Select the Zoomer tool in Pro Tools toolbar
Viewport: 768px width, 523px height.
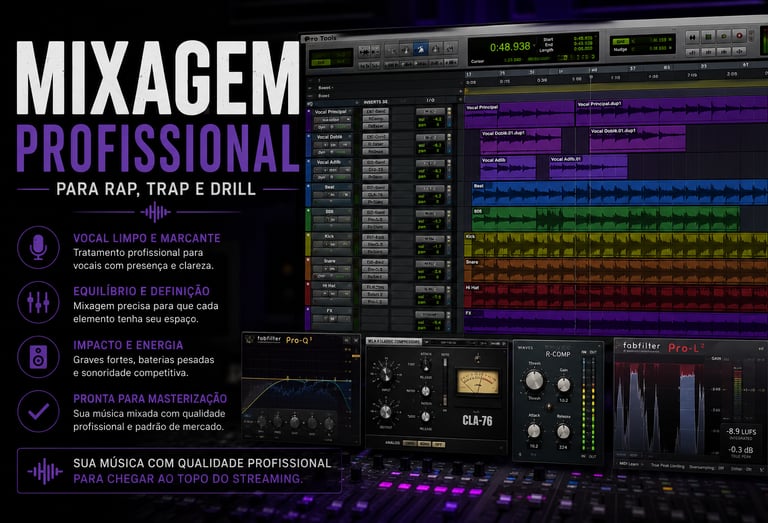391,49
